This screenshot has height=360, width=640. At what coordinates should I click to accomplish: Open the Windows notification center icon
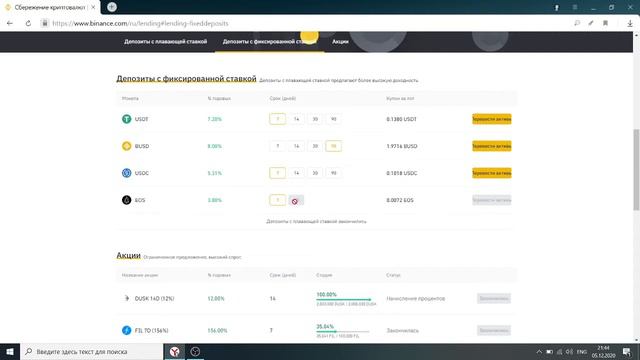pos(627,352)
